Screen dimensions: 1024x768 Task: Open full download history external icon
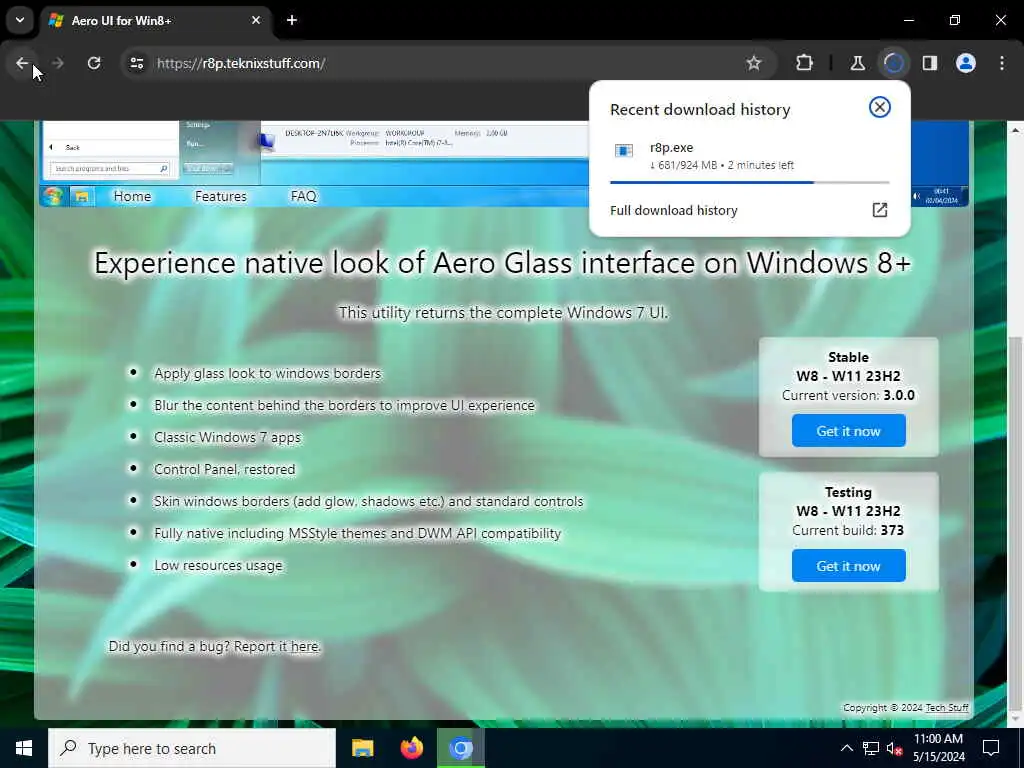pos(880,210)
